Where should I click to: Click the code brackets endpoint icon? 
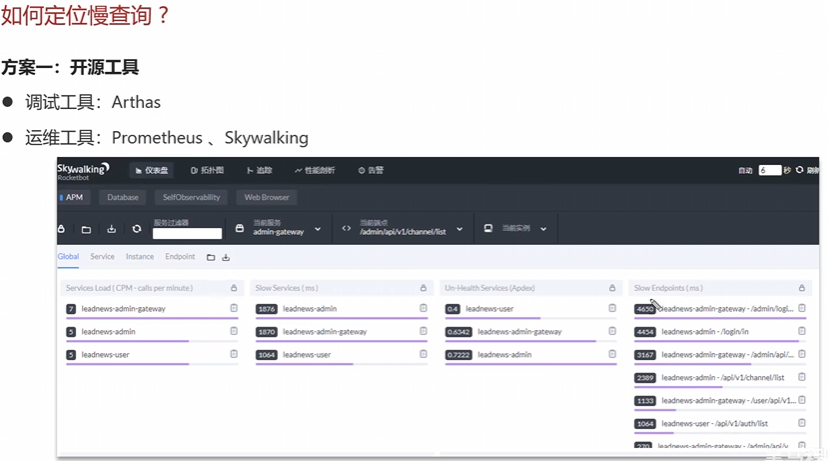346,228
